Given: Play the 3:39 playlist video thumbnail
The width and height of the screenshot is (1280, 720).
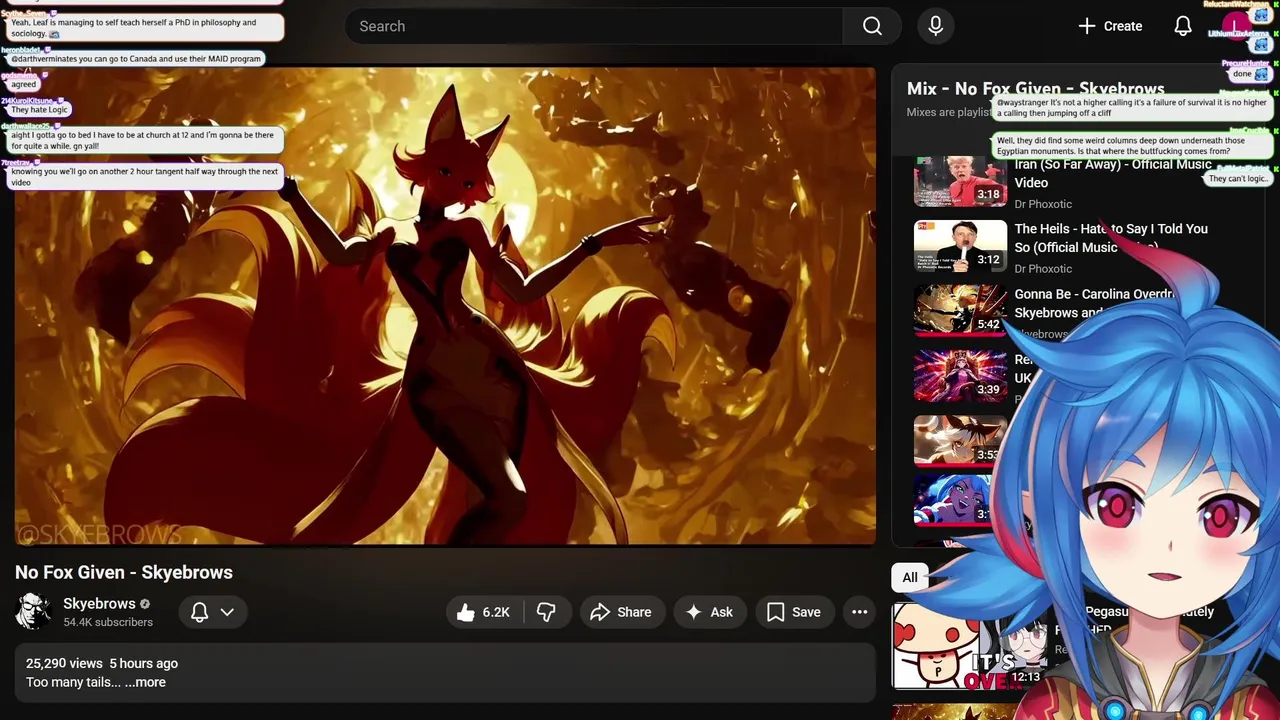Looking at the screenshot, I should tap(960, 376).
